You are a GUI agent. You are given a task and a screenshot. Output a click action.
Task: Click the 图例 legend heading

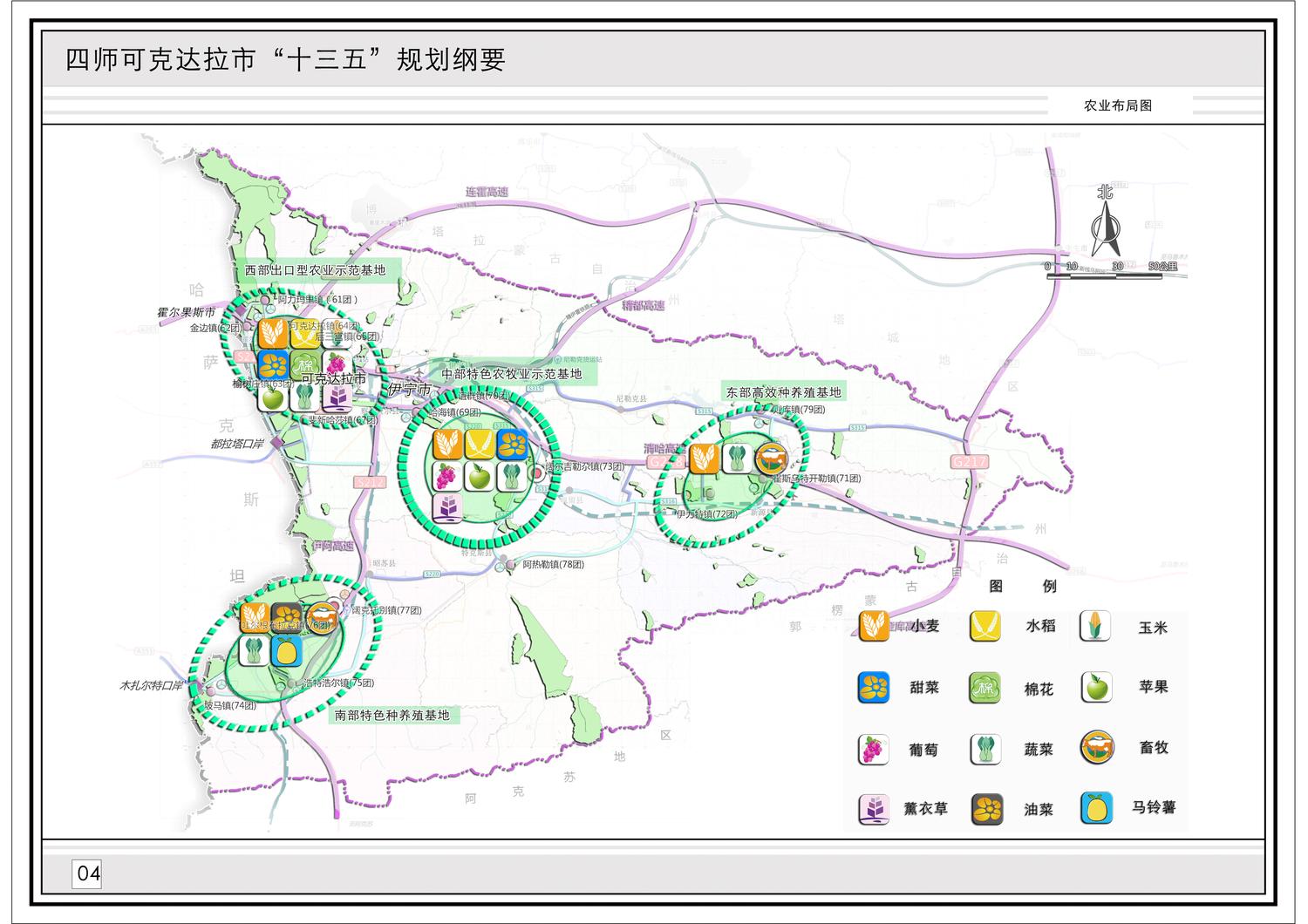[1023, 586]
